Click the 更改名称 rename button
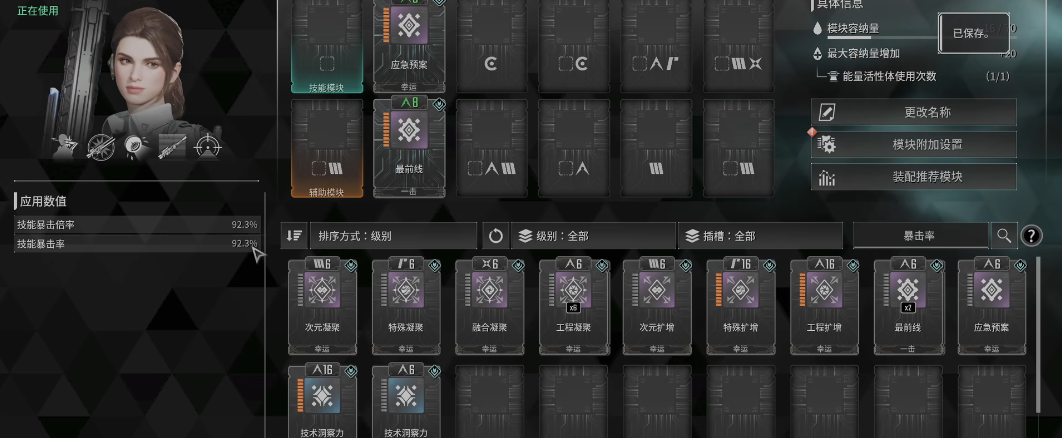This screenshot has width=1062, height=438. click(914, 112)
